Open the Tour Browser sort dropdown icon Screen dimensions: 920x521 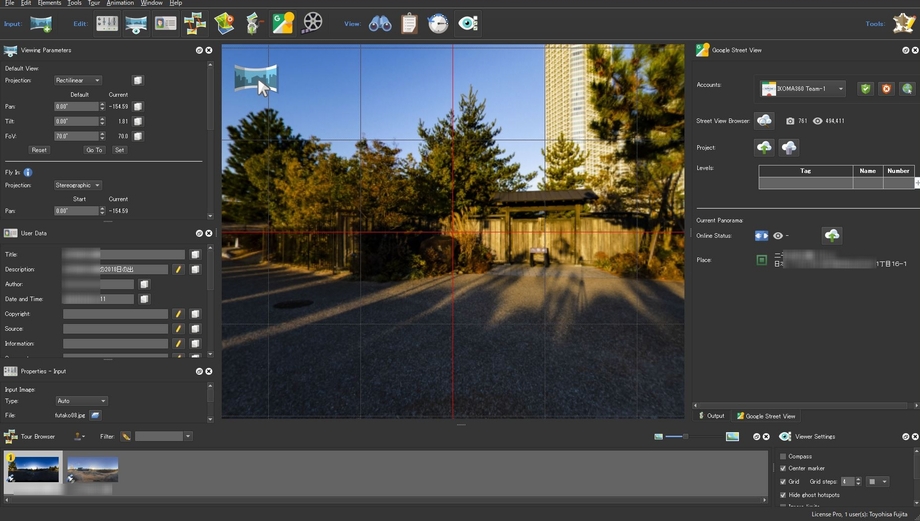tap(79, 437)
